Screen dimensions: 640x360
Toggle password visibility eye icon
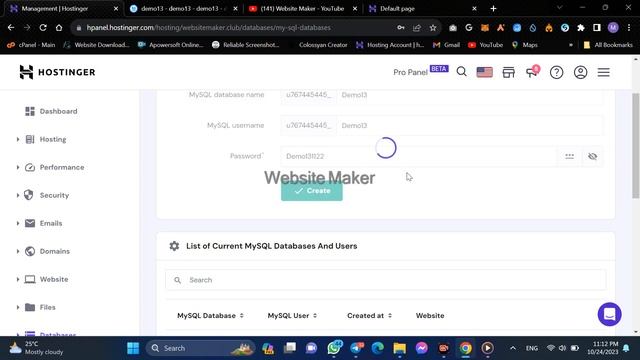tap(592, 156)
